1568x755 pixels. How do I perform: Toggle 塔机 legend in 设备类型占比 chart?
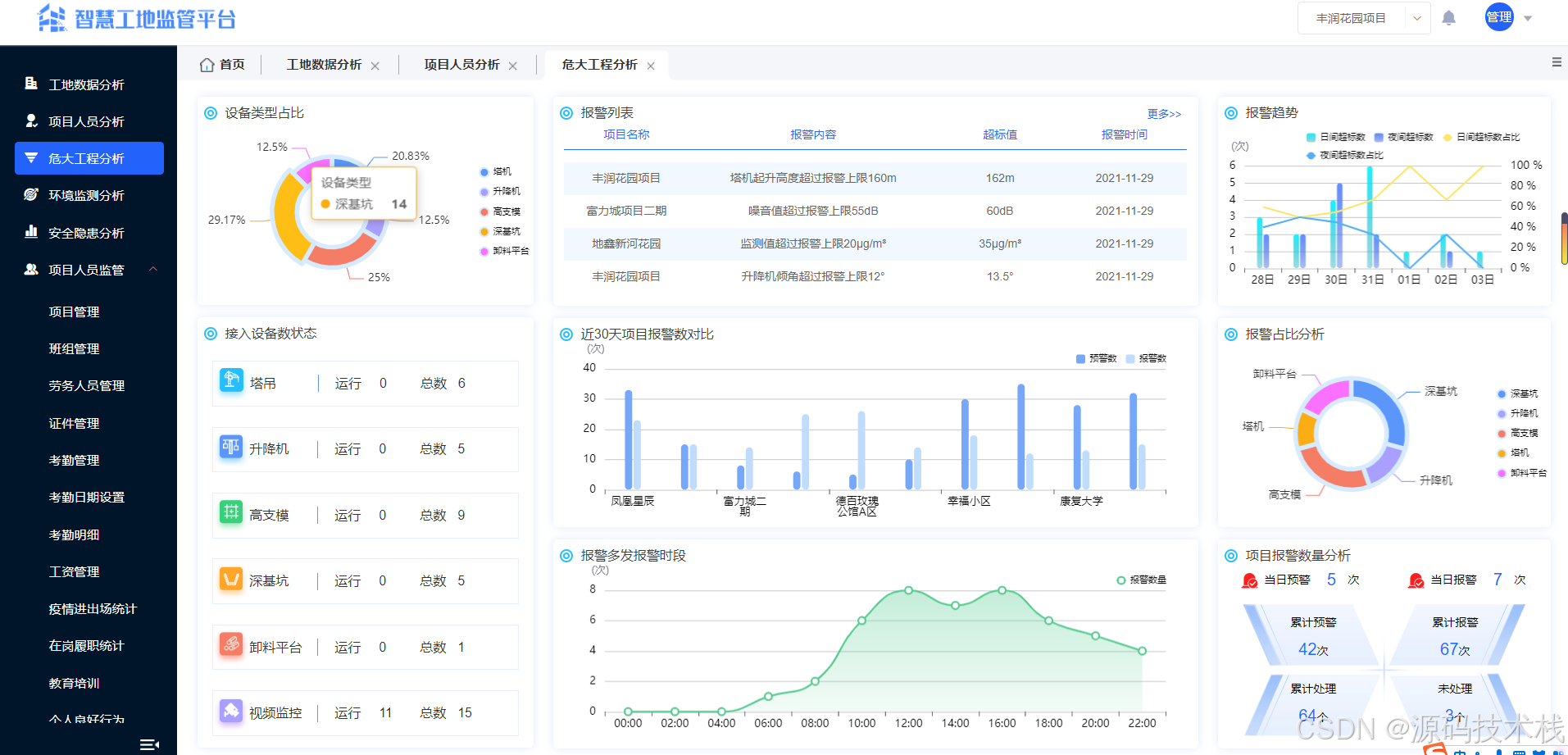[x=496, y=171]
